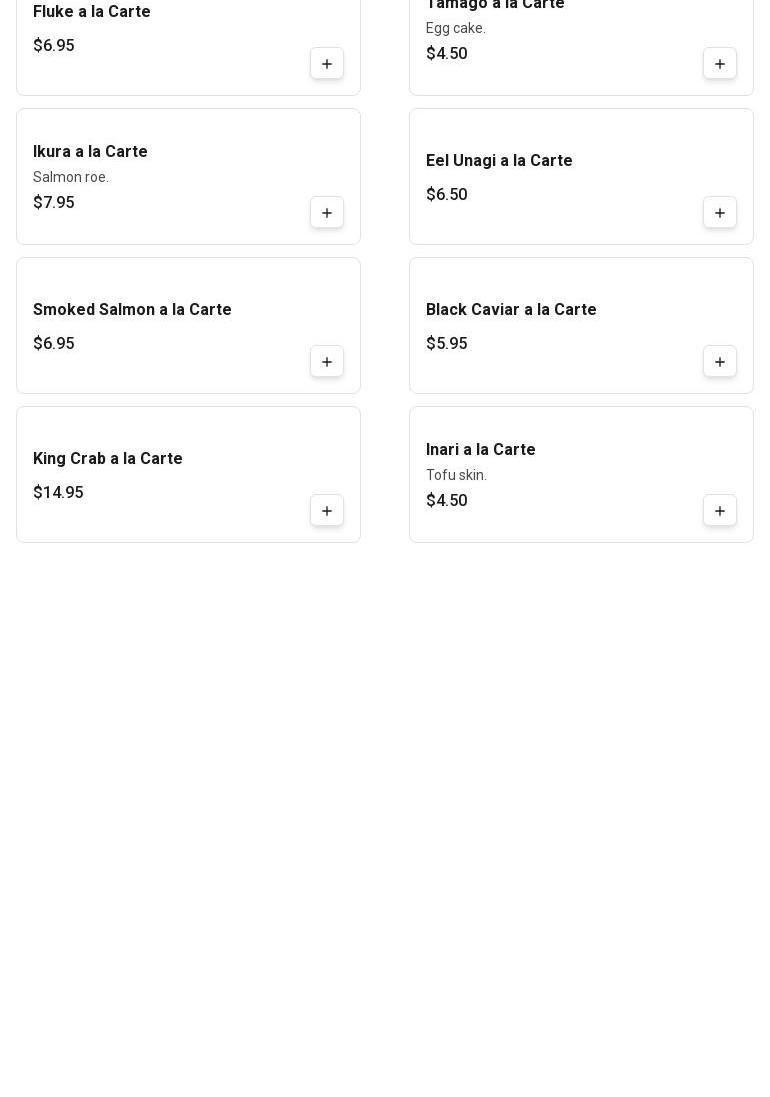Image resolution: width=770 pixels, height=1097 pixels.
Task: Open Inari a la Carte item title
Action: coord(481,450)
